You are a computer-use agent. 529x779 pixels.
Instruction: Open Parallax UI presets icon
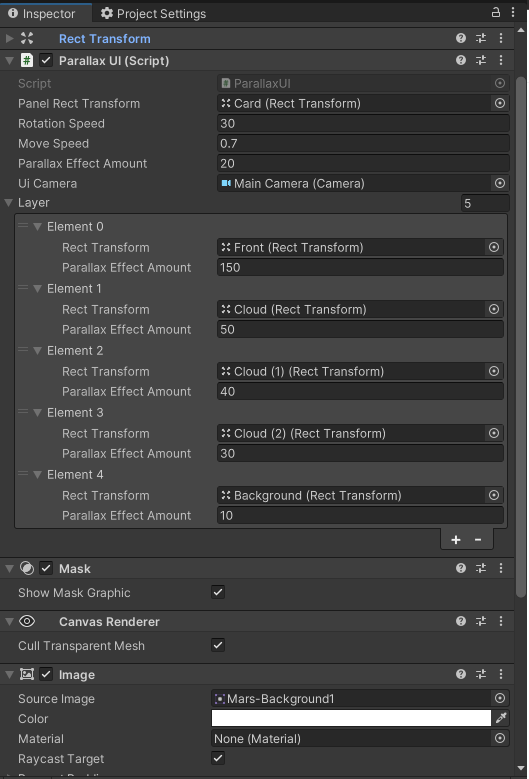(x=481, y=61)
